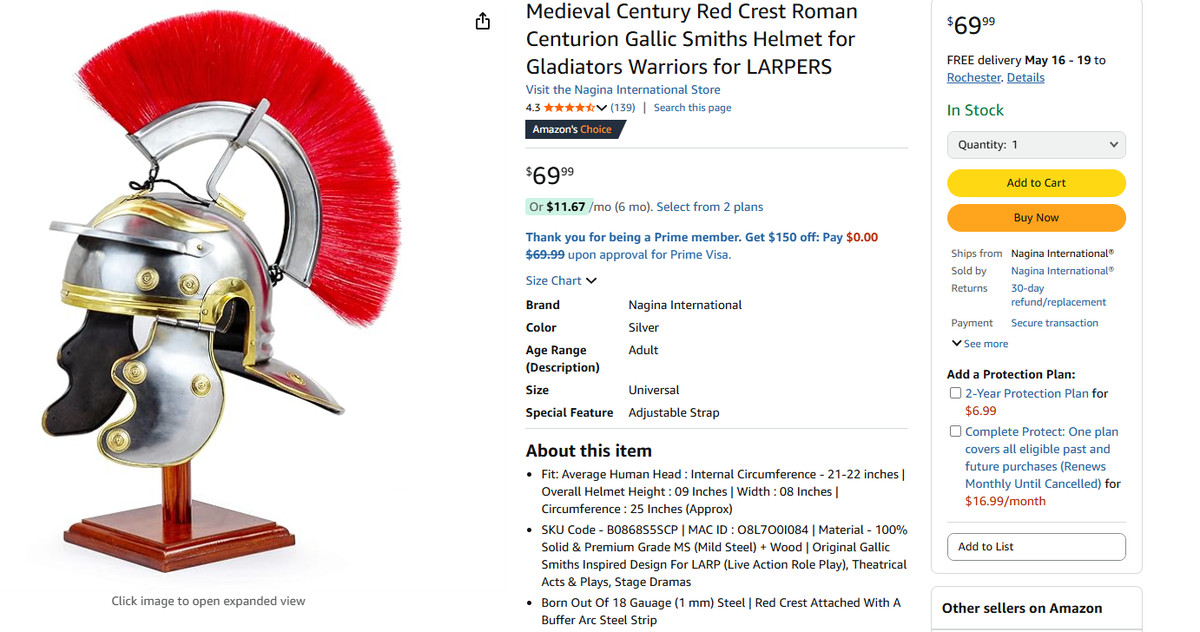
Task: Click the Add to Cart button
Action: (1036, 183)
